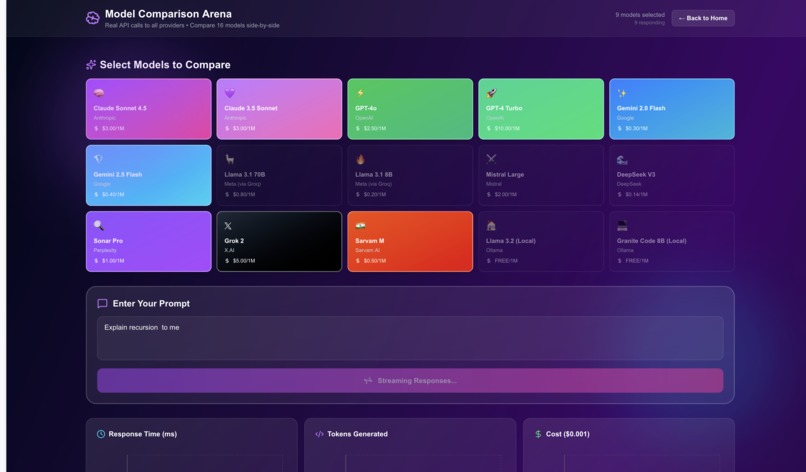Screen dimensions: 806x472
Task: Click the purple heart icon on Claude 3.5 Sonnet
Action: click(x=230, y=93)
